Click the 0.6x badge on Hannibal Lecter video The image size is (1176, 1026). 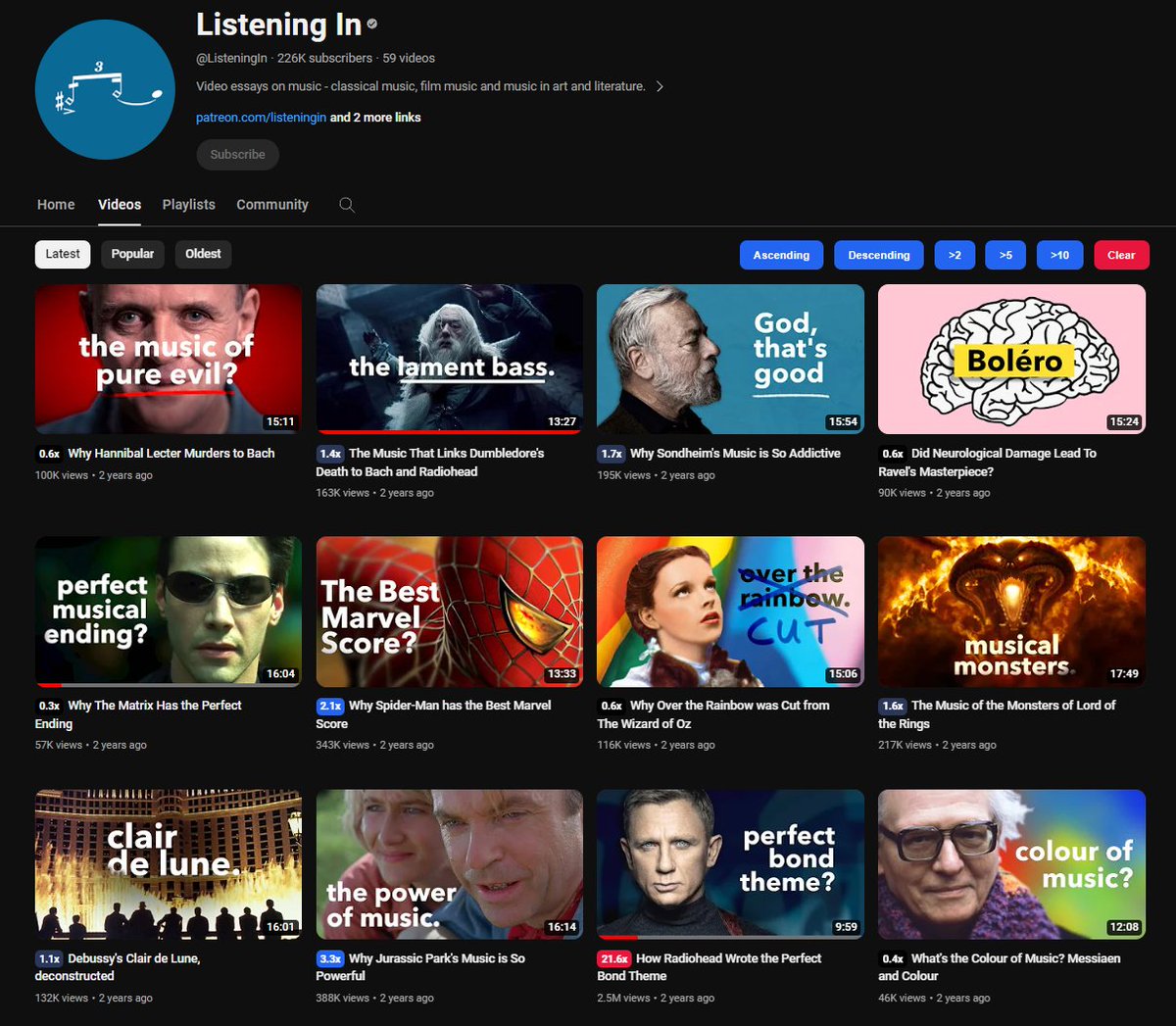tap(49, 454)
